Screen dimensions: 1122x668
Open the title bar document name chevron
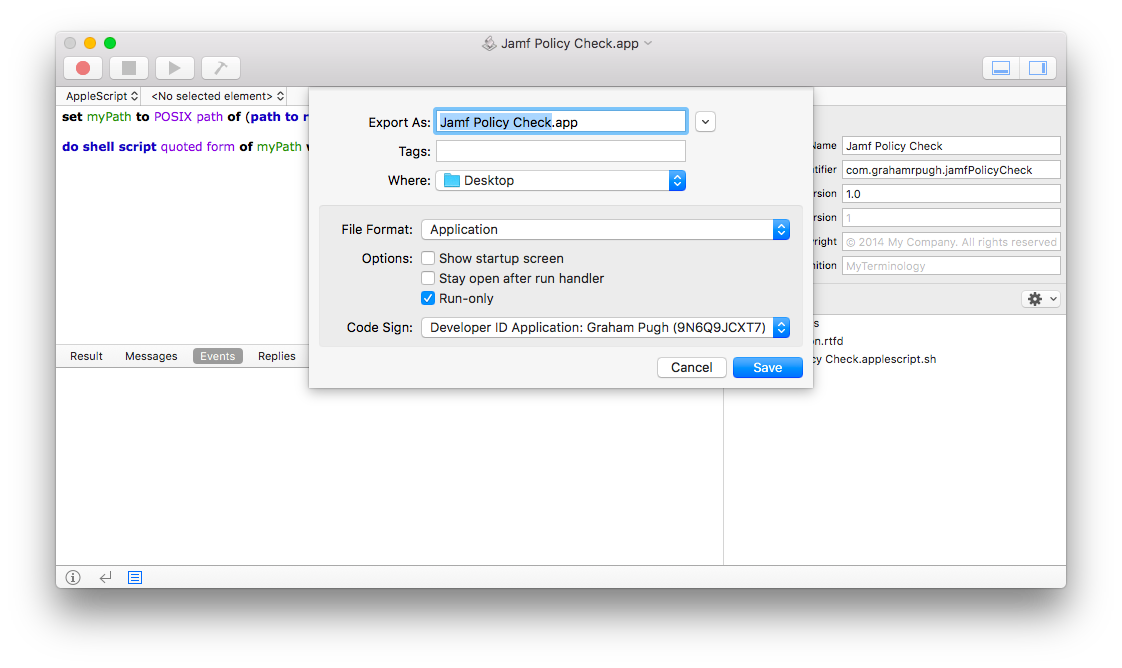click(648, 43)
